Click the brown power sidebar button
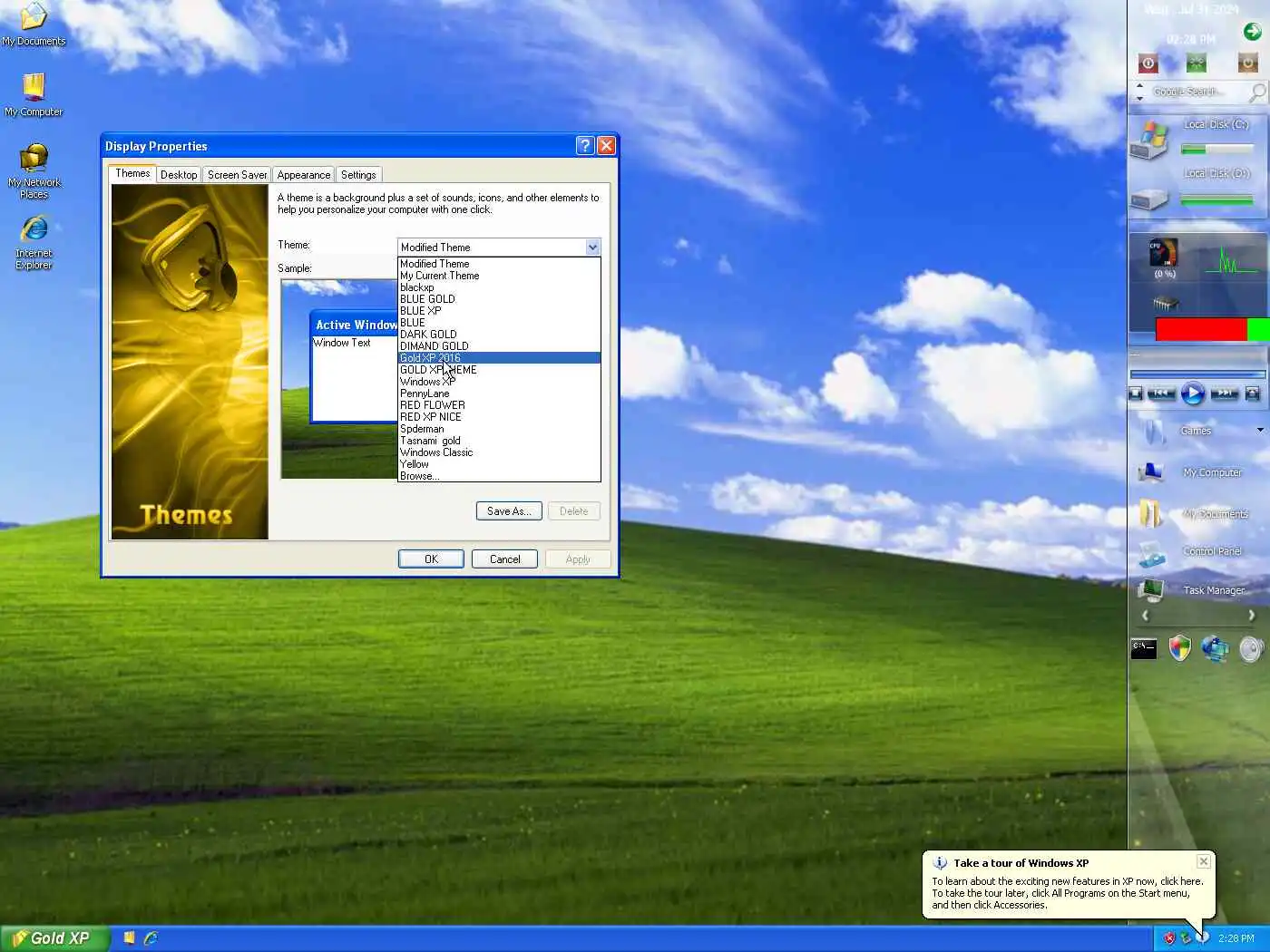Image resolution: width=1270 pixels, height=952 pixels. (1247, 63)
